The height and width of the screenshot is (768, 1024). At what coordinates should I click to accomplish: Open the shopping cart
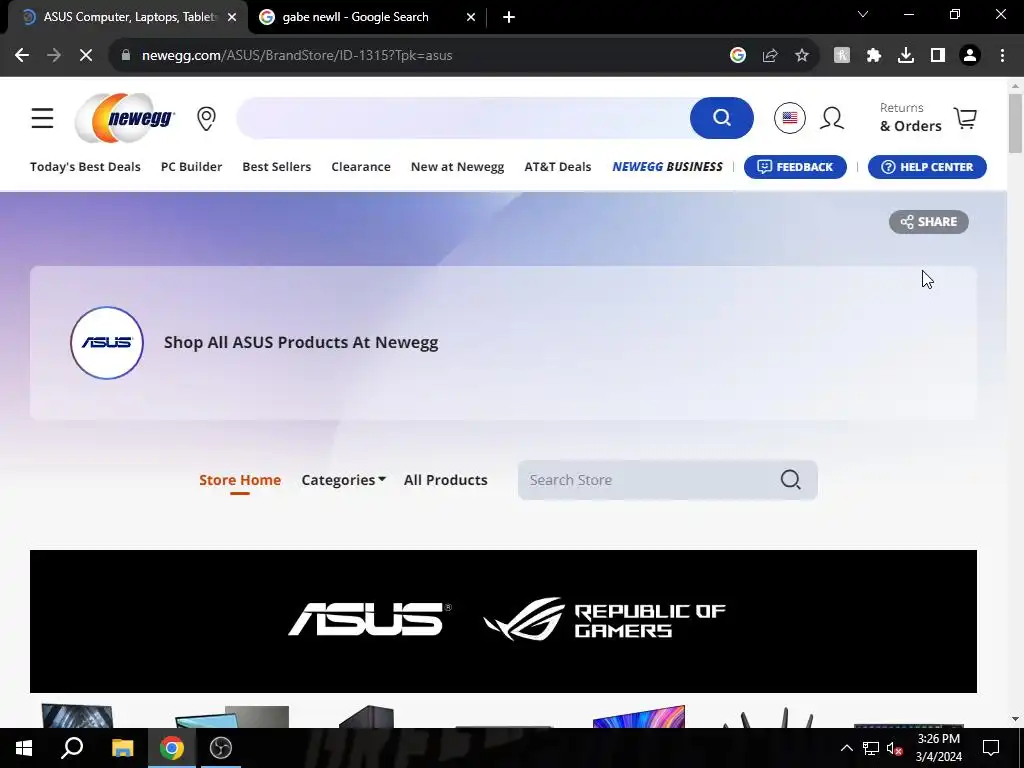(x=965, y=118)
